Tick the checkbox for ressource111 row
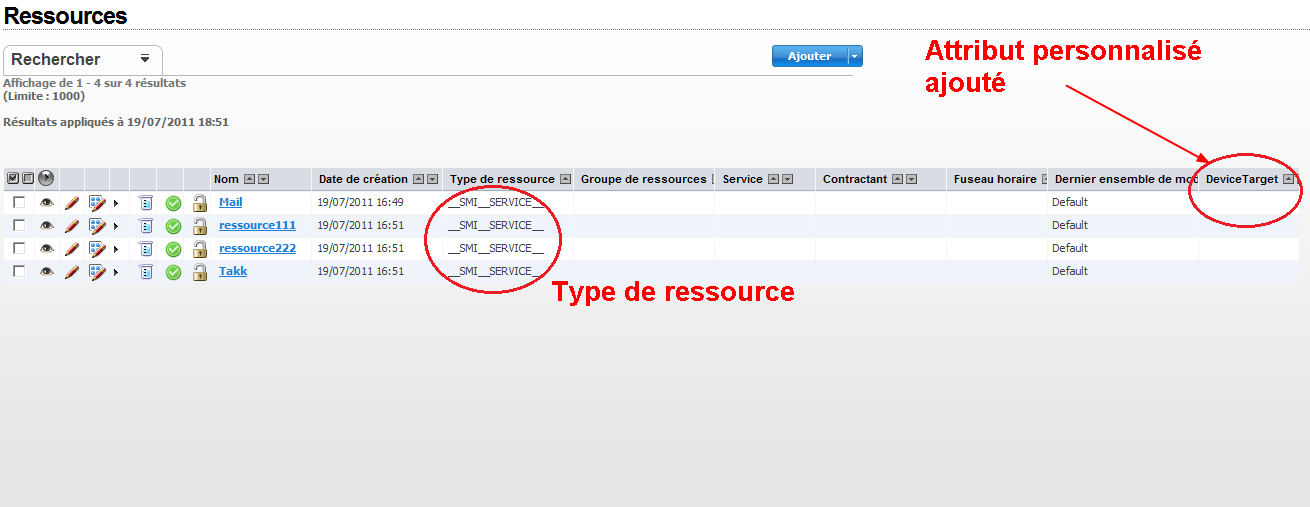 pyautogui.click(x=19, y=225)
